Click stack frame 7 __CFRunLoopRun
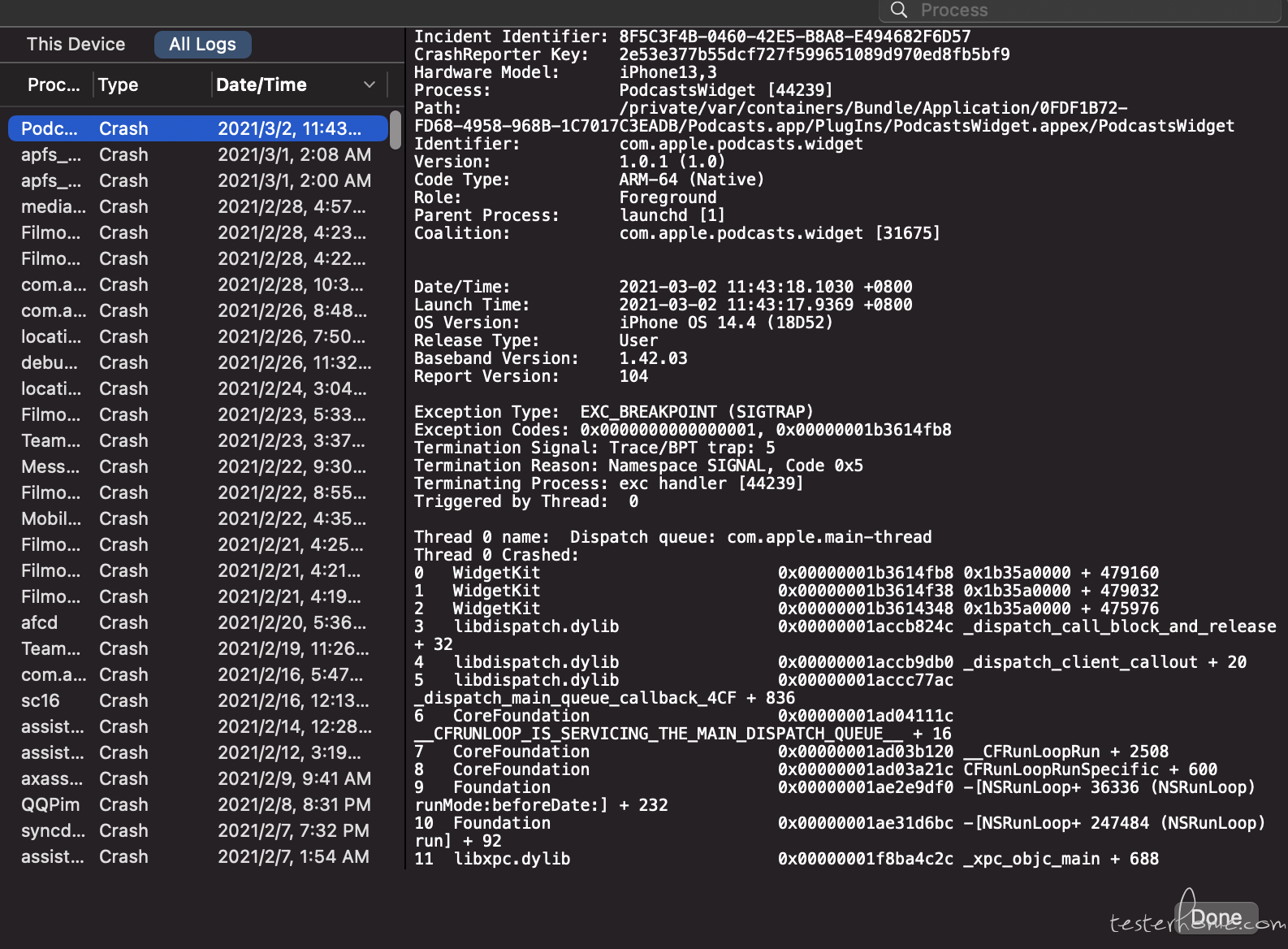This screenshot has width=1288, height=949. click(791, 752)
